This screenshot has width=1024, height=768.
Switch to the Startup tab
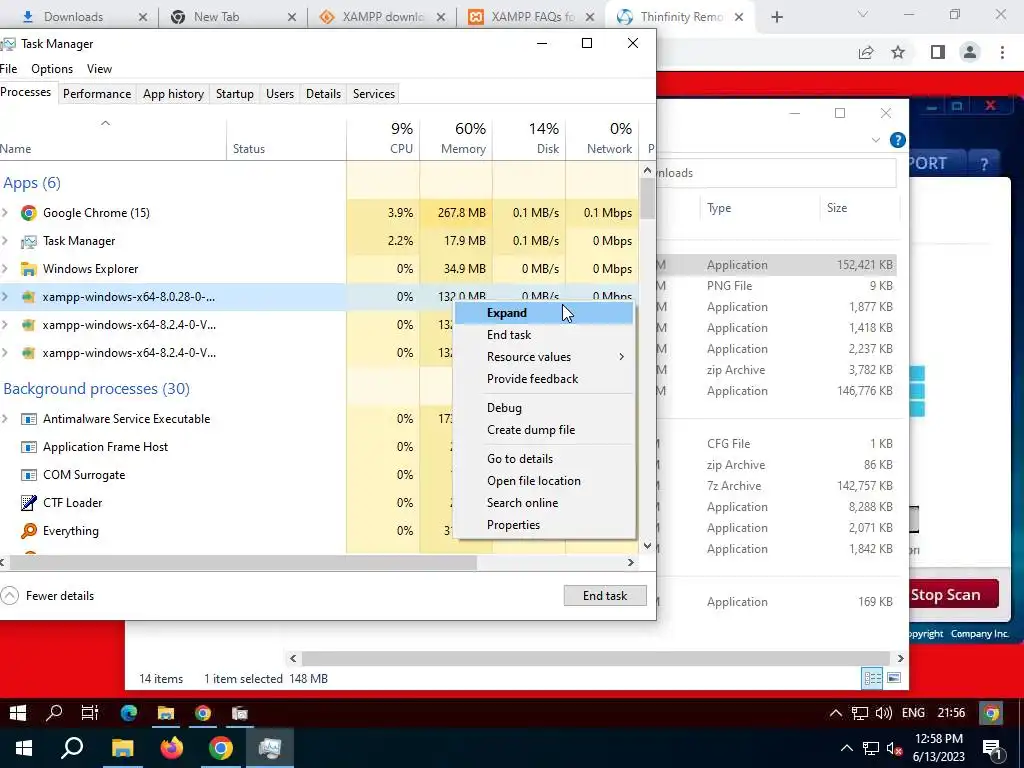(x=234, y=94)
